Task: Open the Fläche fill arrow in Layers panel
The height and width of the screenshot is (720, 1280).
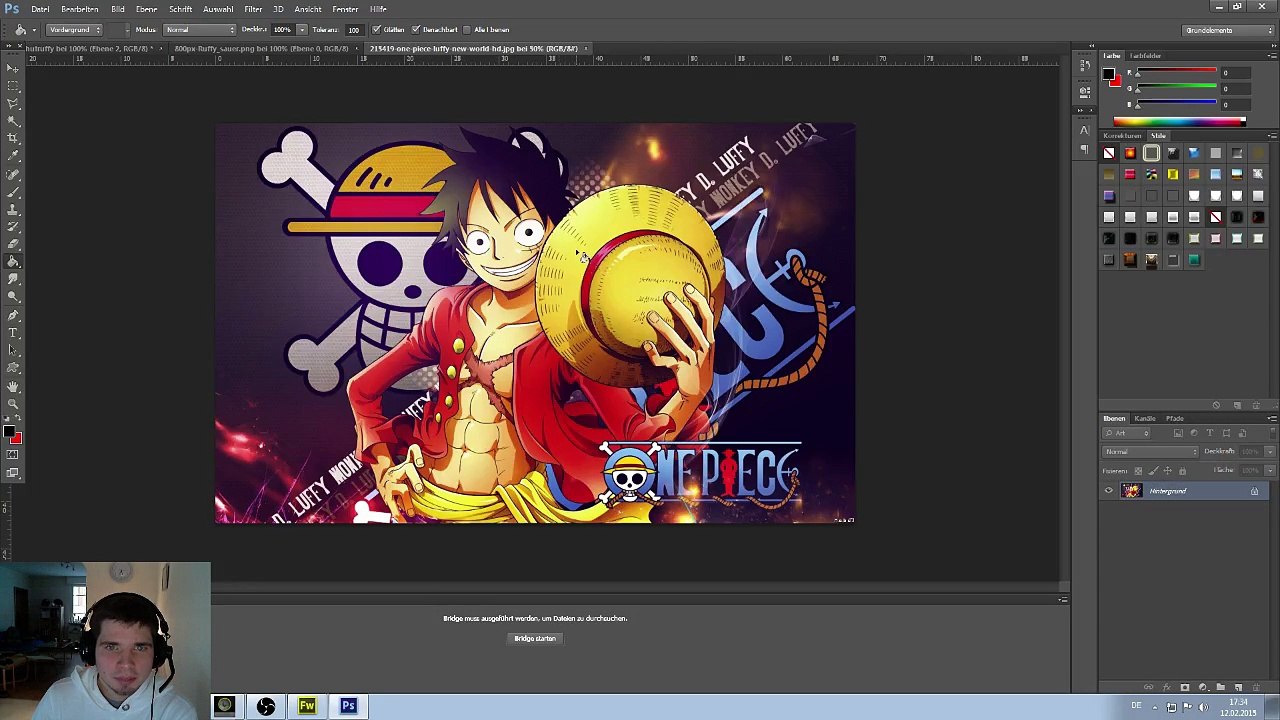Action: pyautogui.click(x=1270, y=471)
